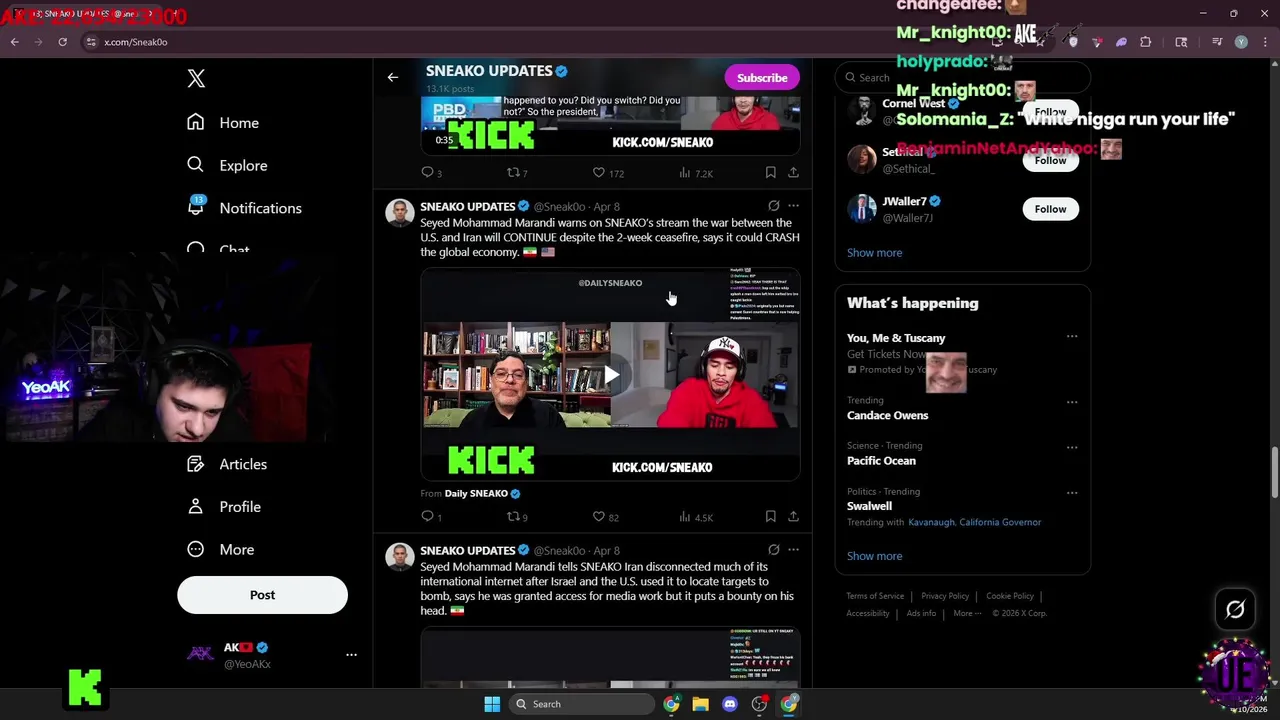The image size is (1280, 720).
Task: Open the Privacy Policy link
Action: click(x=945, y=596)
